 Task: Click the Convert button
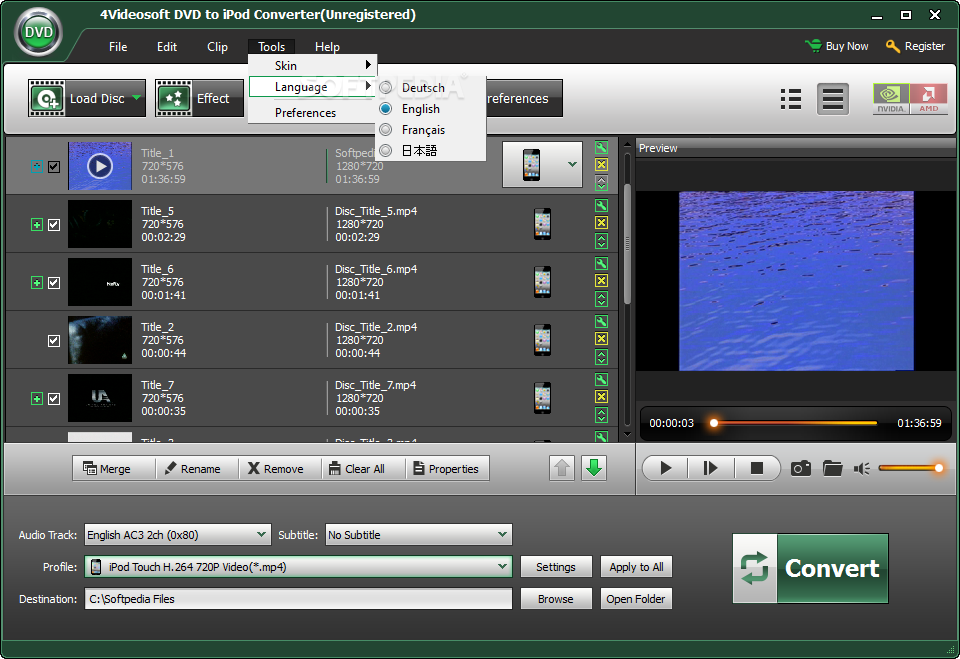pos(811,568)
